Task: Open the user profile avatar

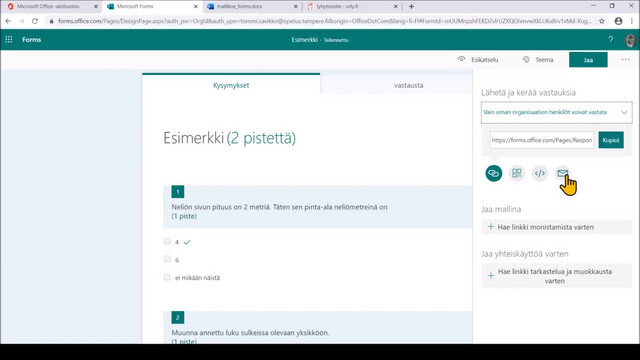Action: (630, 40)
